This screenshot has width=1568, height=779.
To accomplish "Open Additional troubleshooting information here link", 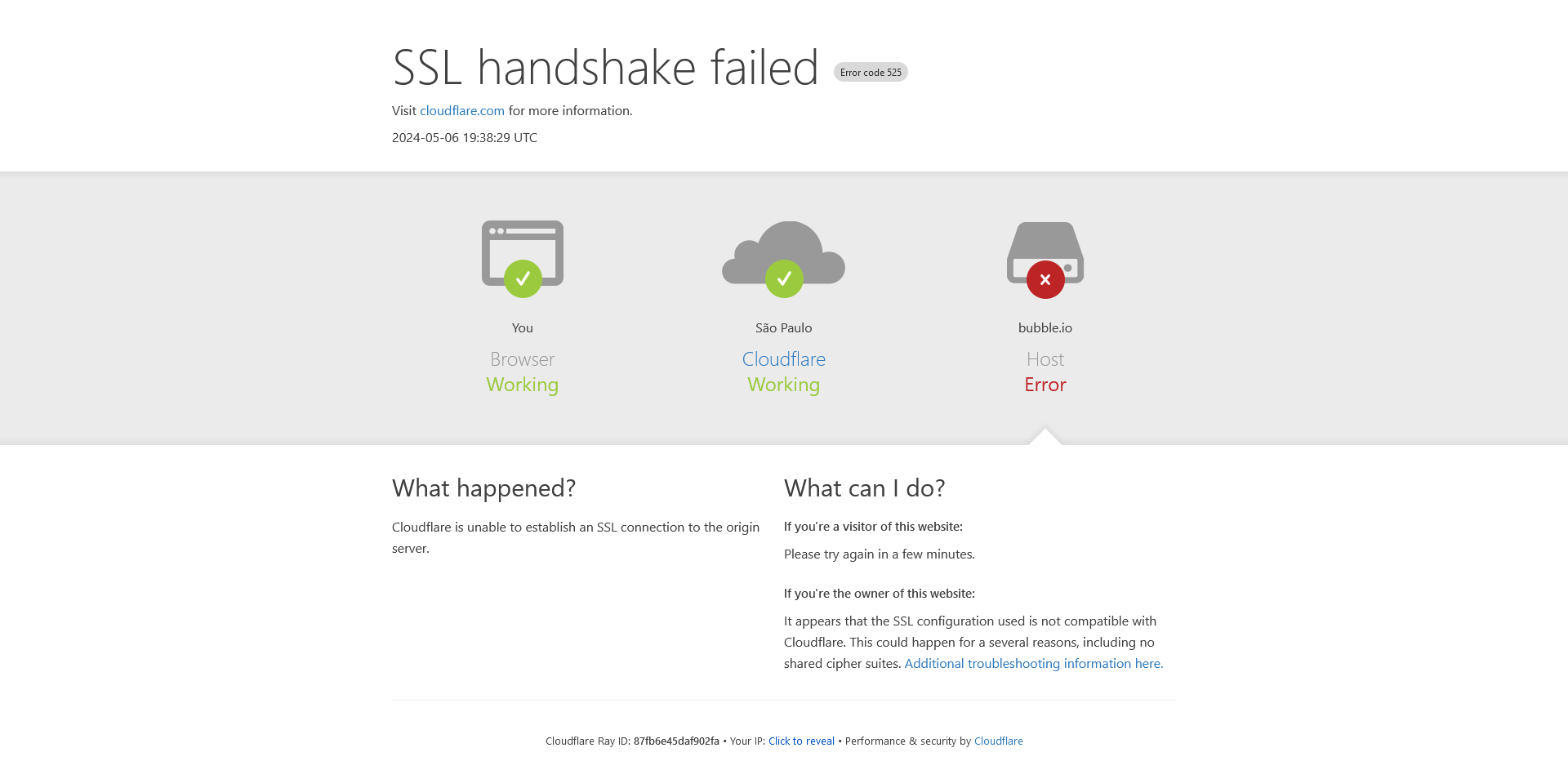I will [1034, 664].
